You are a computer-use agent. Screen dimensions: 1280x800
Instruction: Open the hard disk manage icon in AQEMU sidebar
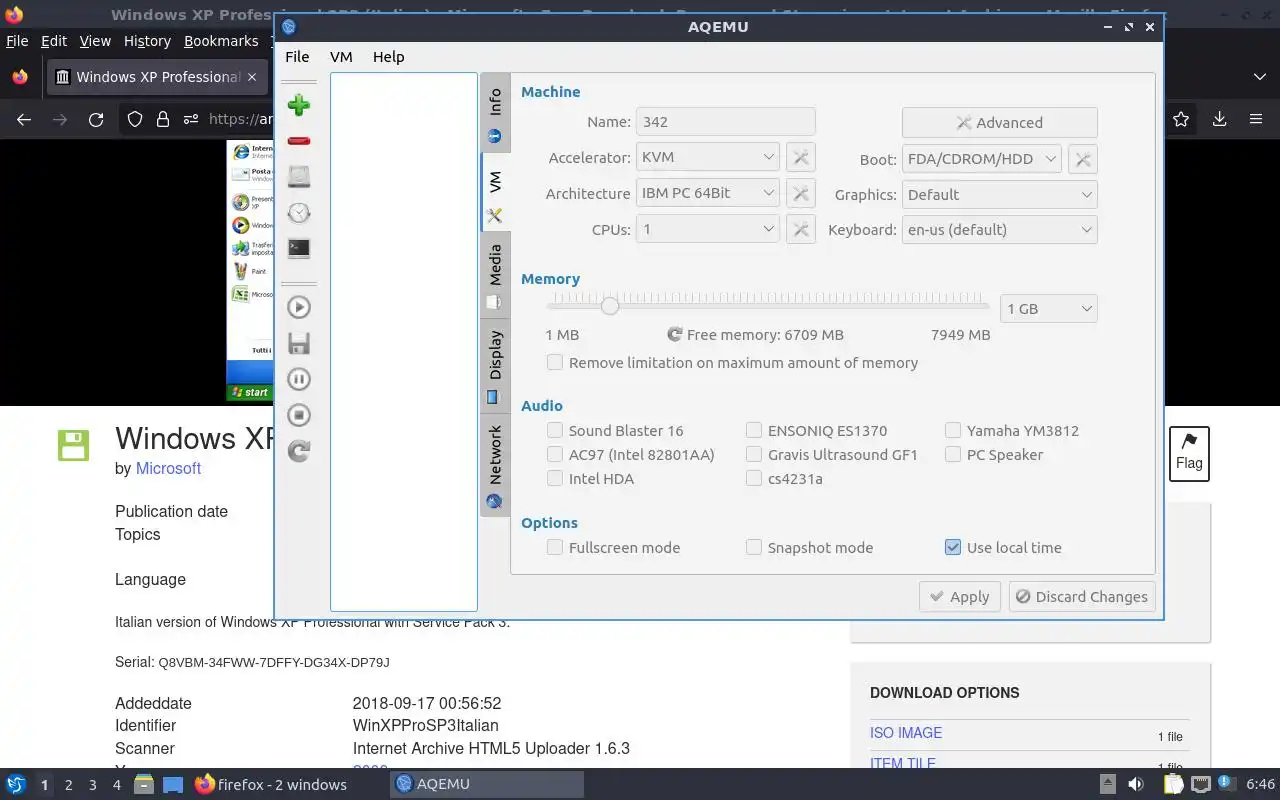tap(298, 177)
